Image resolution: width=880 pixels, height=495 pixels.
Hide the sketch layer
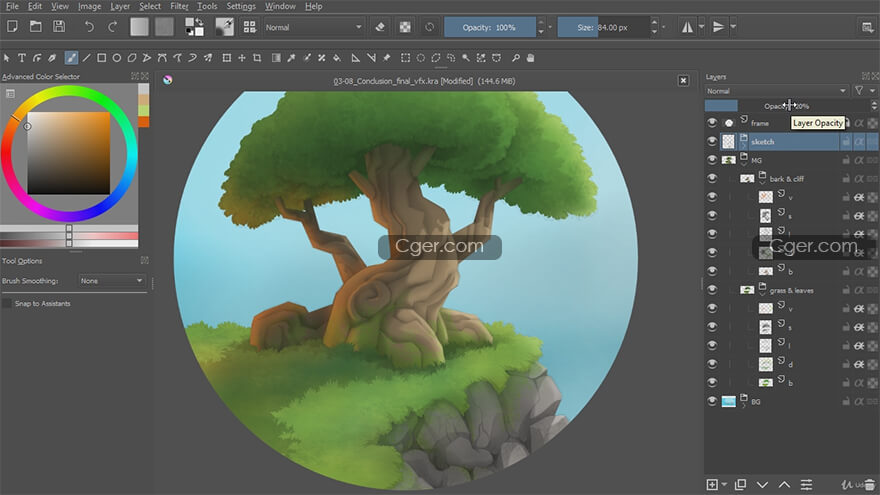tap(712, 141)
